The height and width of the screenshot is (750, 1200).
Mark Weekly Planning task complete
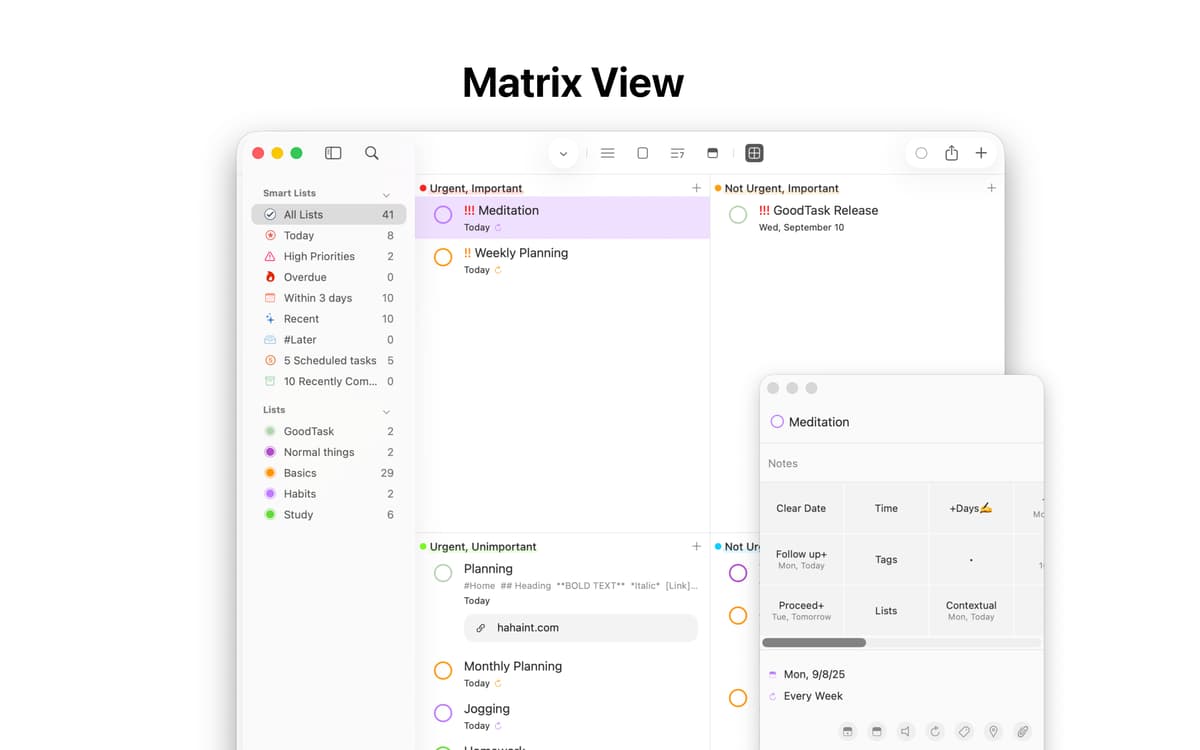point(443,257)
